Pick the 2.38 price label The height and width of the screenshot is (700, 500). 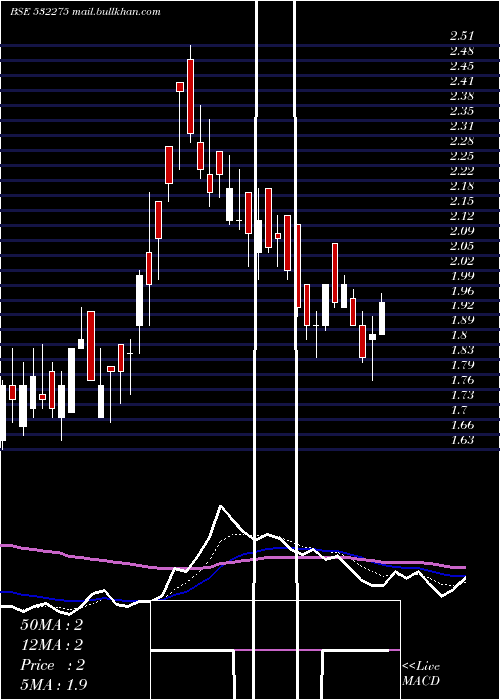click(x=462, y=96)
